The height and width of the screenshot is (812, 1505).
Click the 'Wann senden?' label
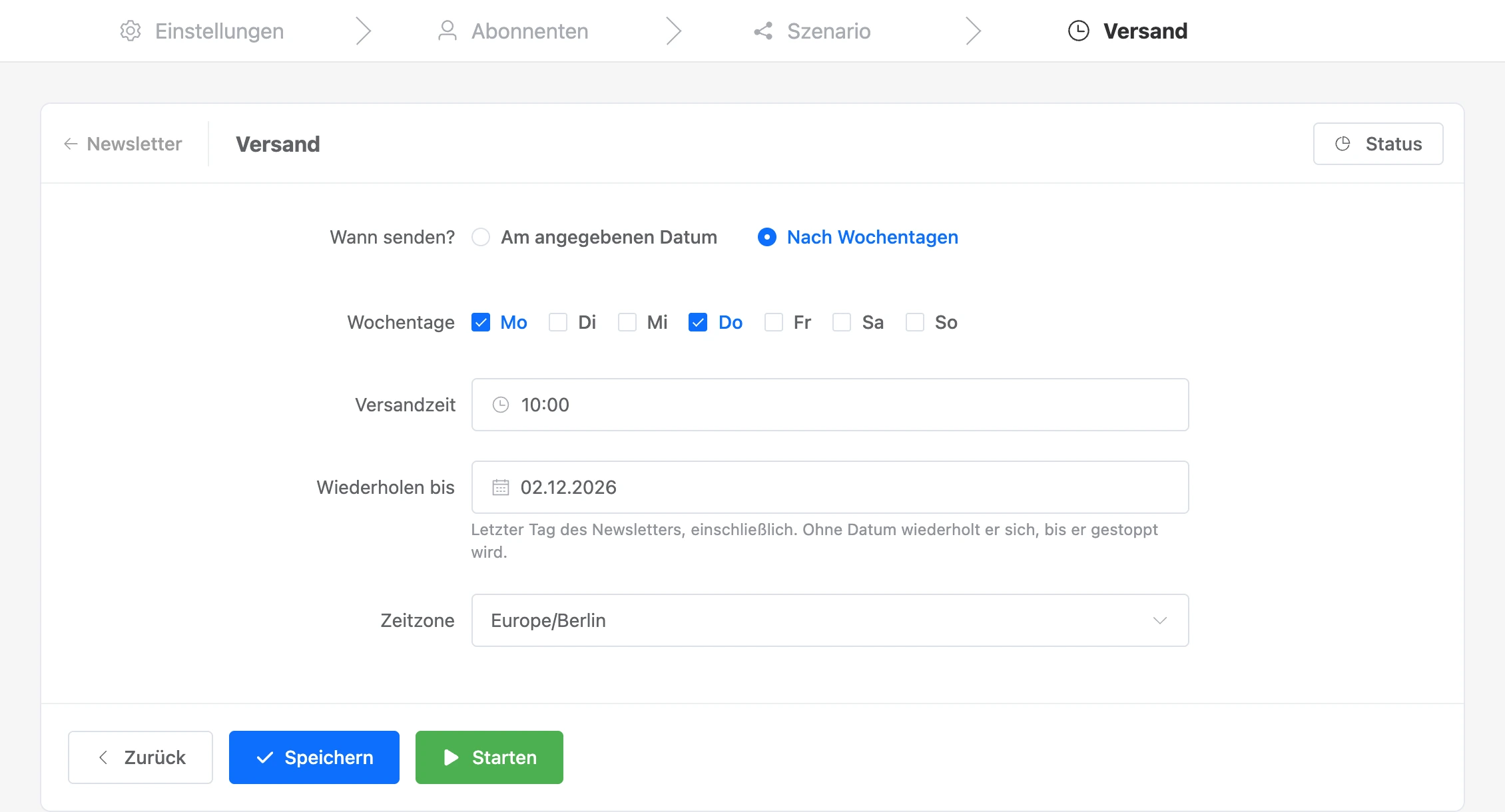click(x=392, y=237)
